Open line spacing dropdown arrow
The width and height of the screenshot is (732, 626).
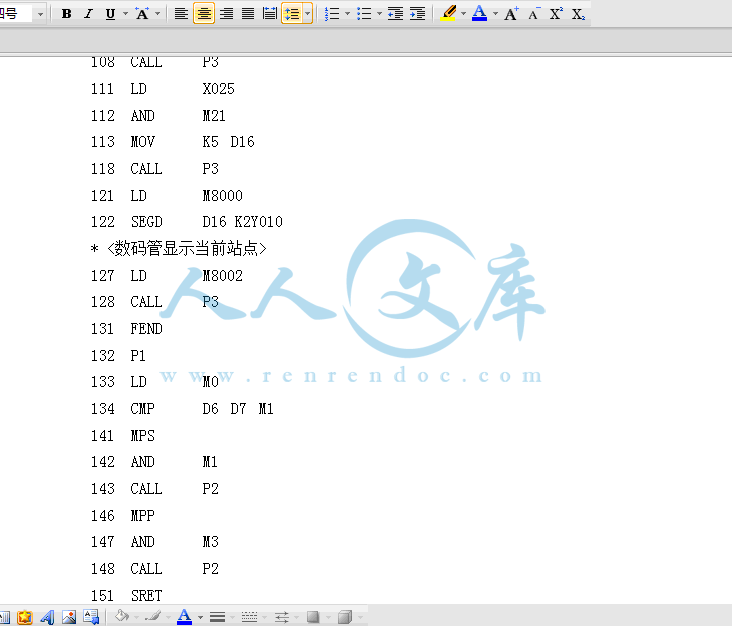click(x=307, y=14)
